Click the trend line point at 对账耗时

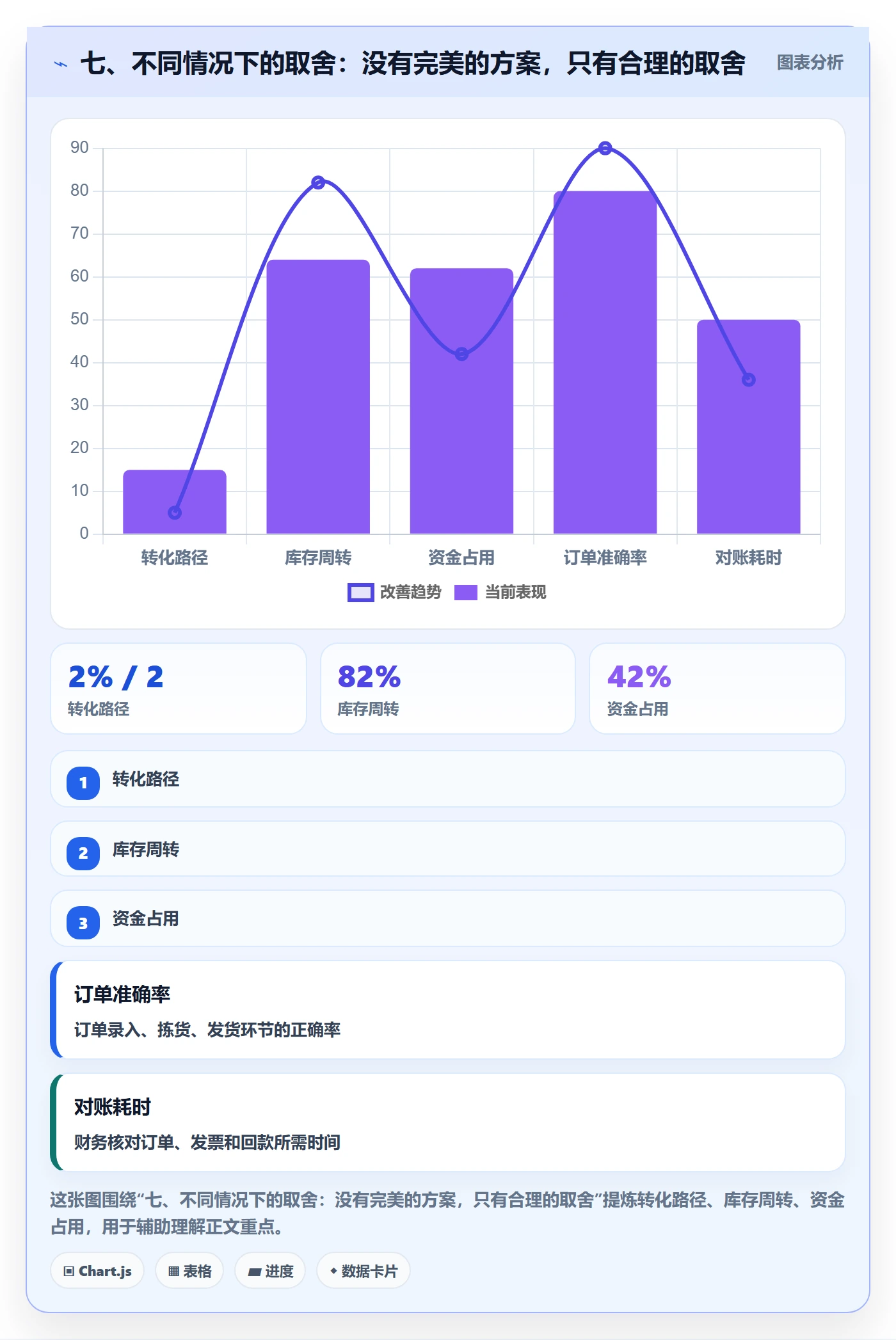(x=748, y=380)
